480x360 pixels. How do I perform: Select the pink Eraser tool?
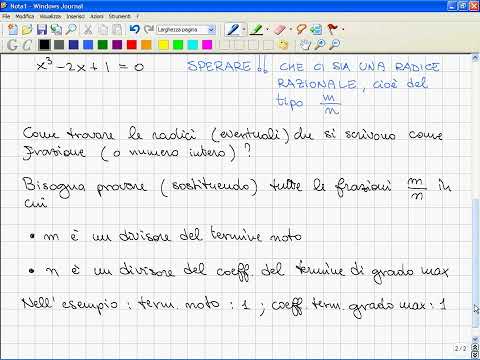point(280,30)
